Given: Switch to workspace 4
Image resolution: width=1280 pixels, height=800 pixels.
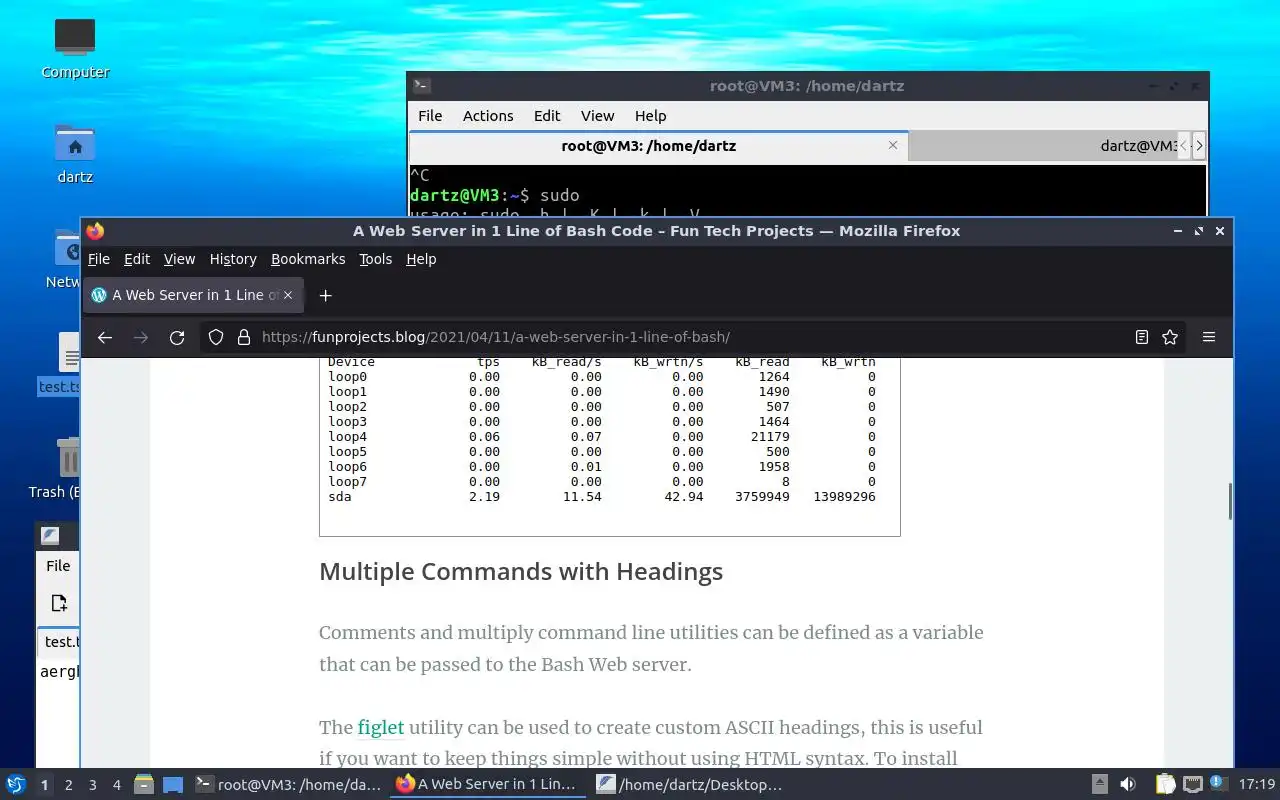Looking at the screenshot, I should point(116,785).
